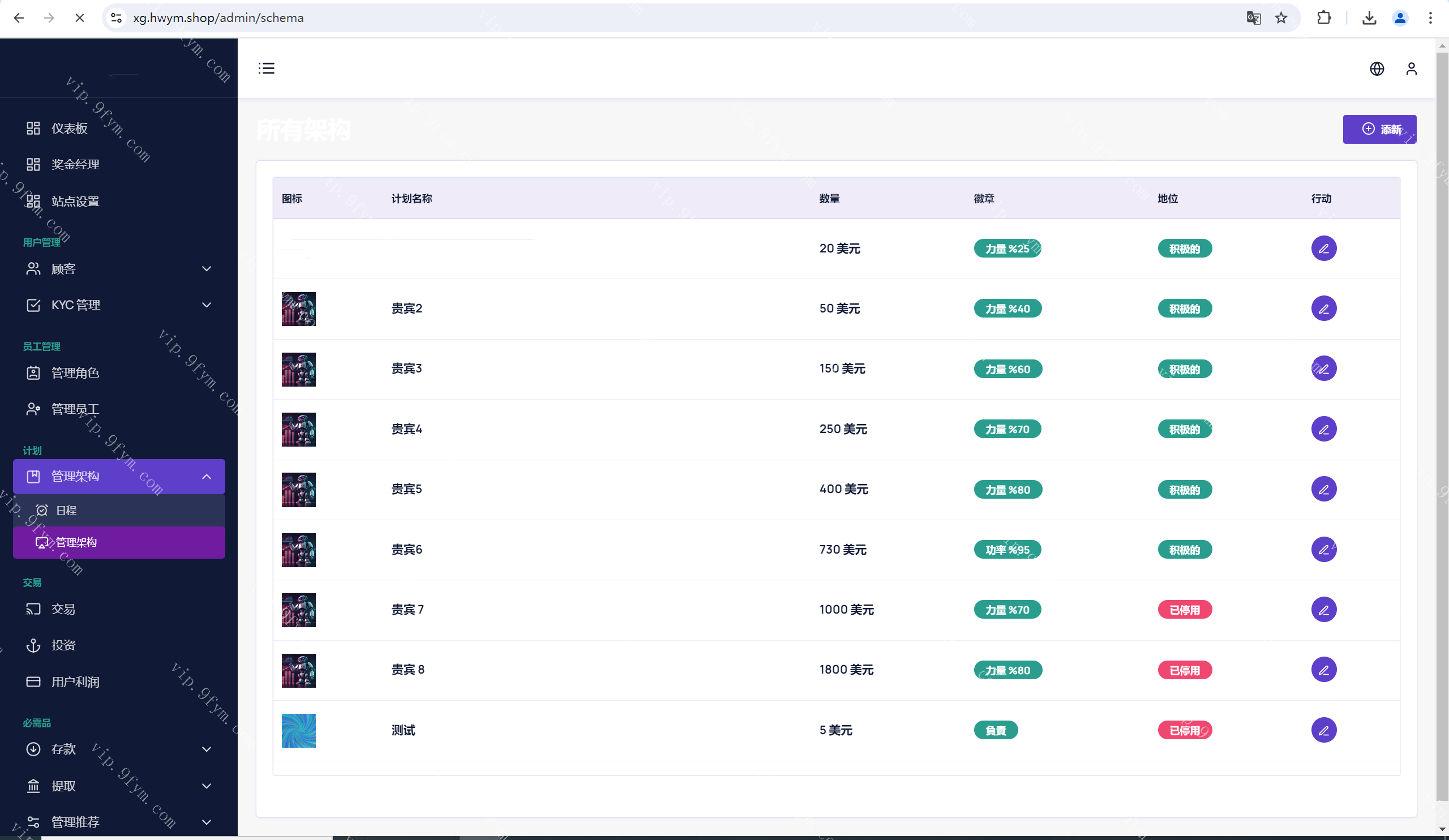Click the 添新 add new button

tap(1379, 130)
